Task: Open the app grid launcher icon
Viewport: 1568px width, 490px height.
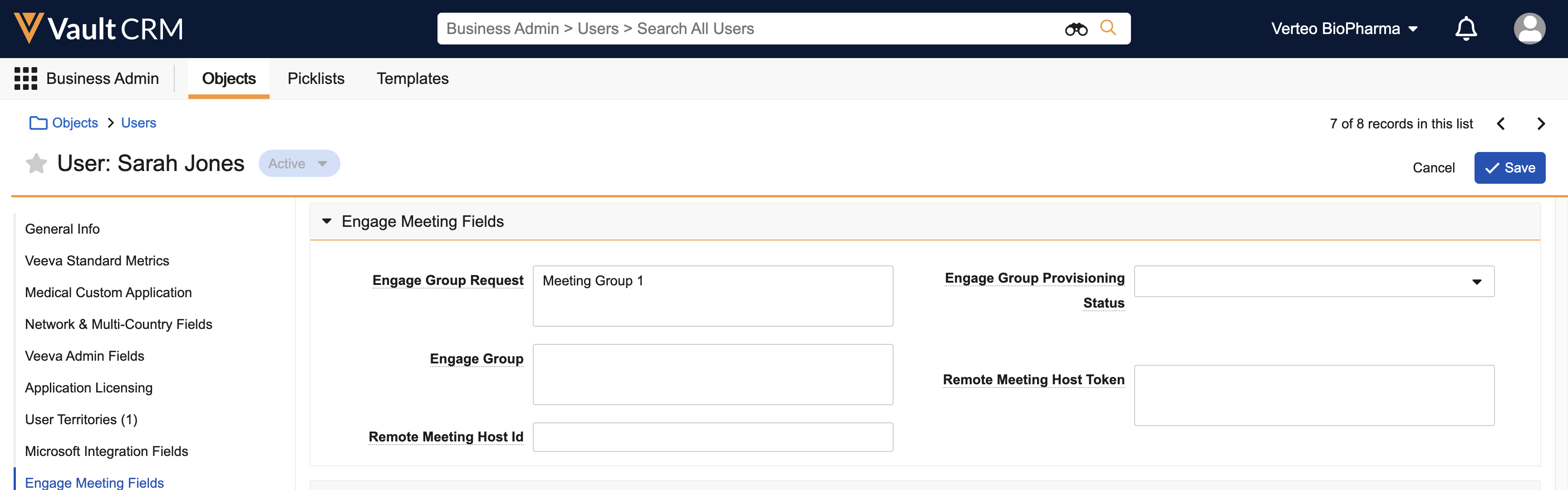Action: (x=25, y=78)
